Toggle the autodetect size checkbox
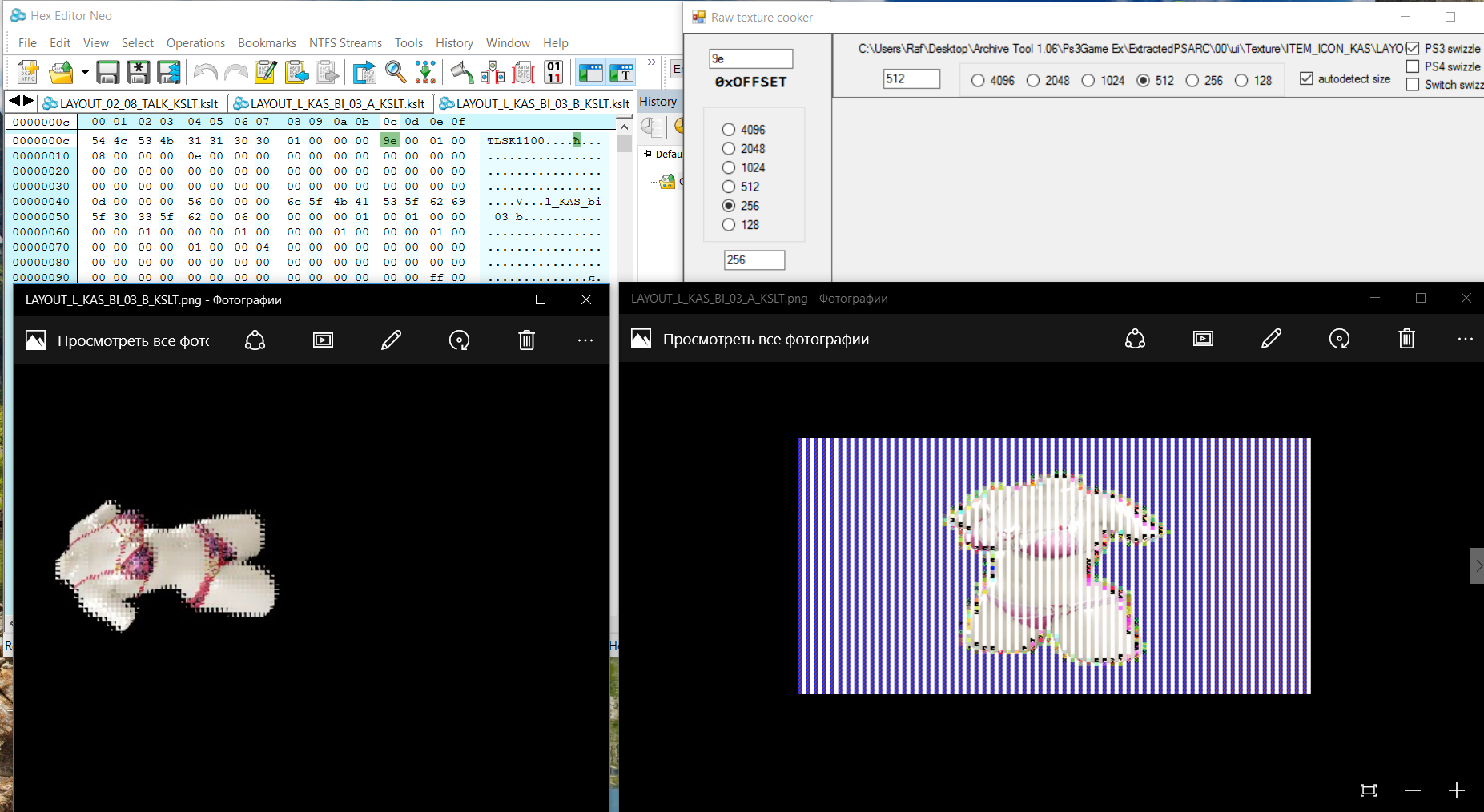 tap(1307, 78)
